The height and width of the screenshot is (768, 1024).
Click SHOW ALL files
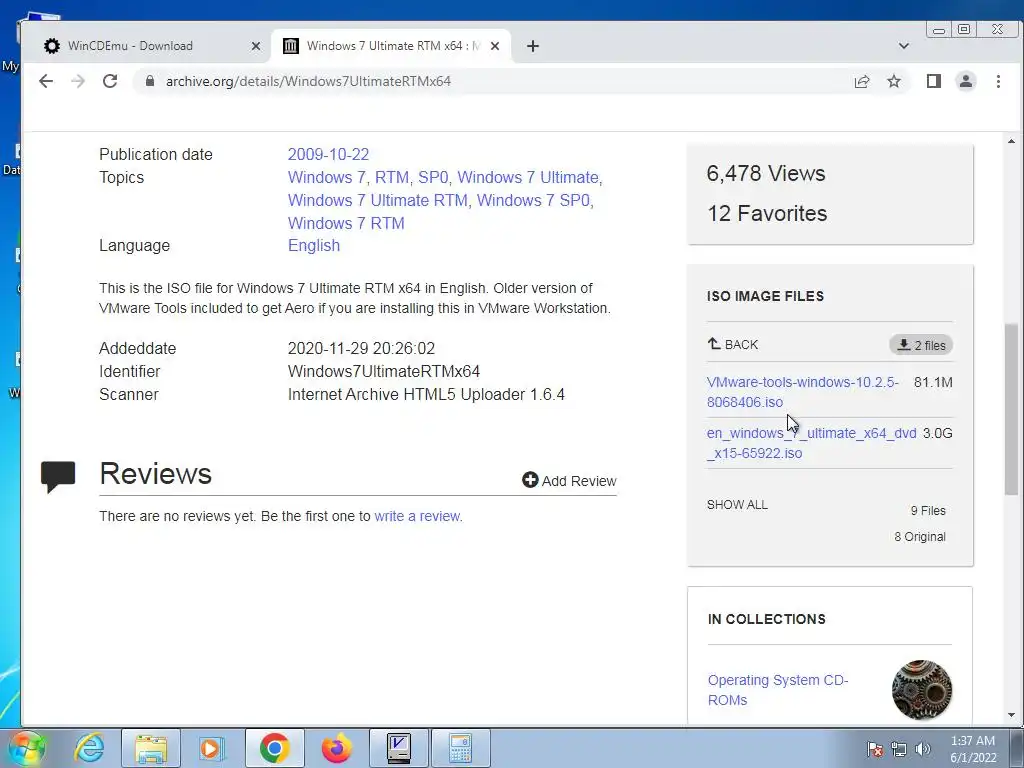pos(737,504)
